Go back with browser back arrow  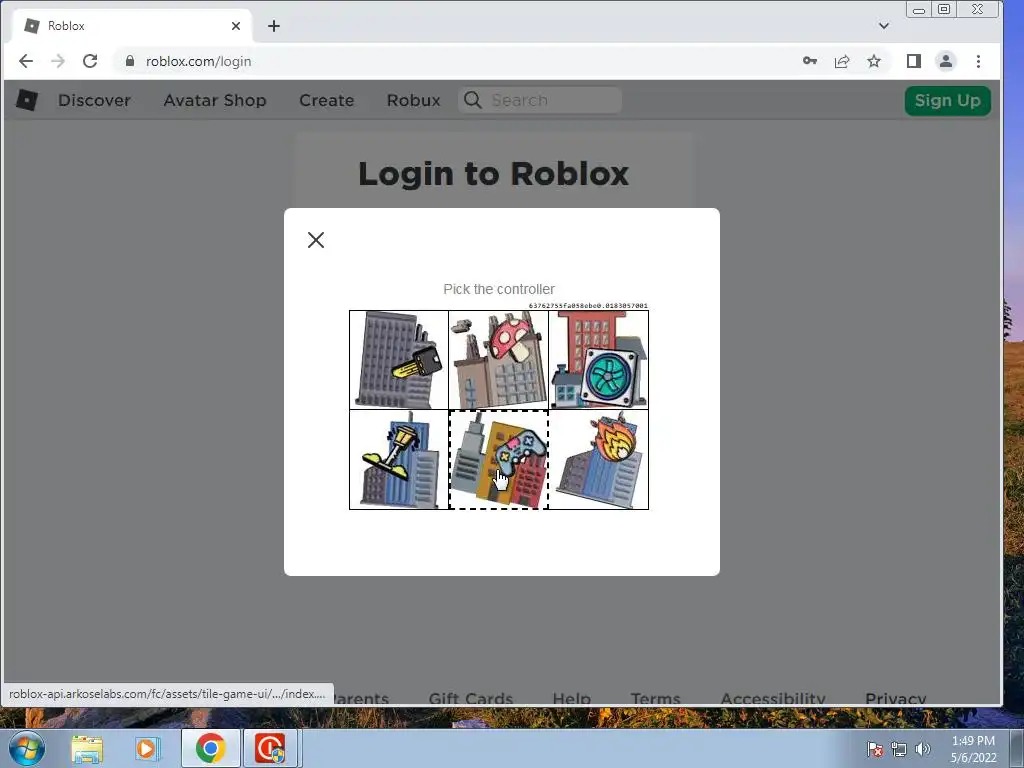point(26,61)
